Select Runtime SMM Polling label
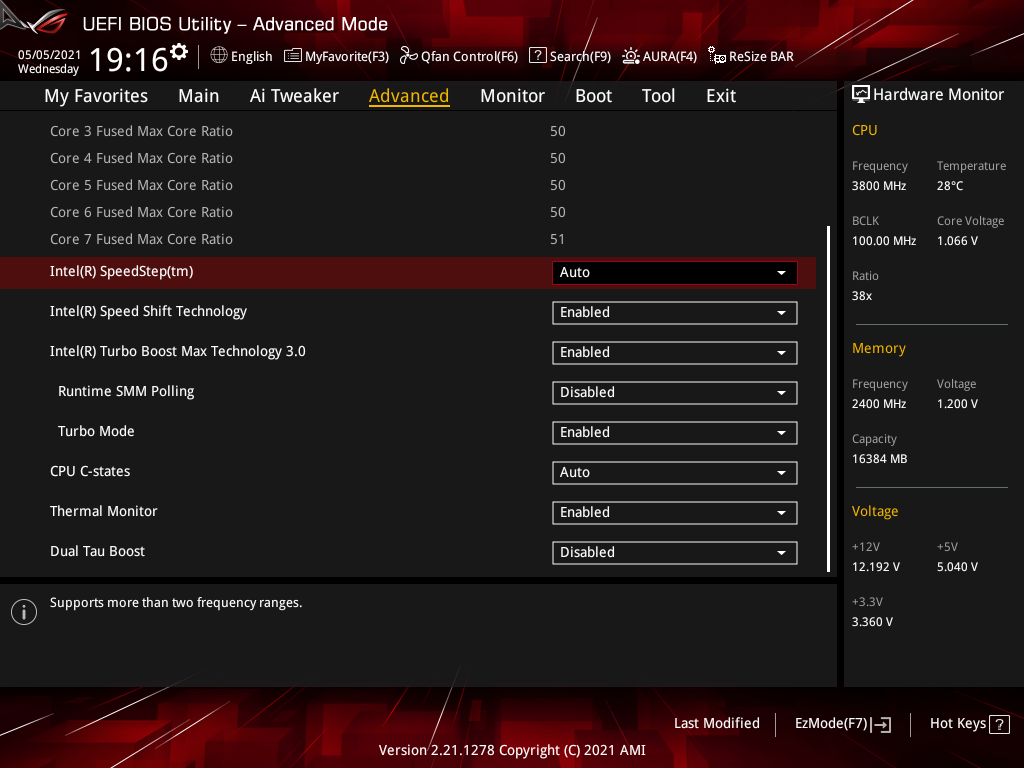Screen dimensions: 1024x768 pyautogui.click(x=126, y=392)
